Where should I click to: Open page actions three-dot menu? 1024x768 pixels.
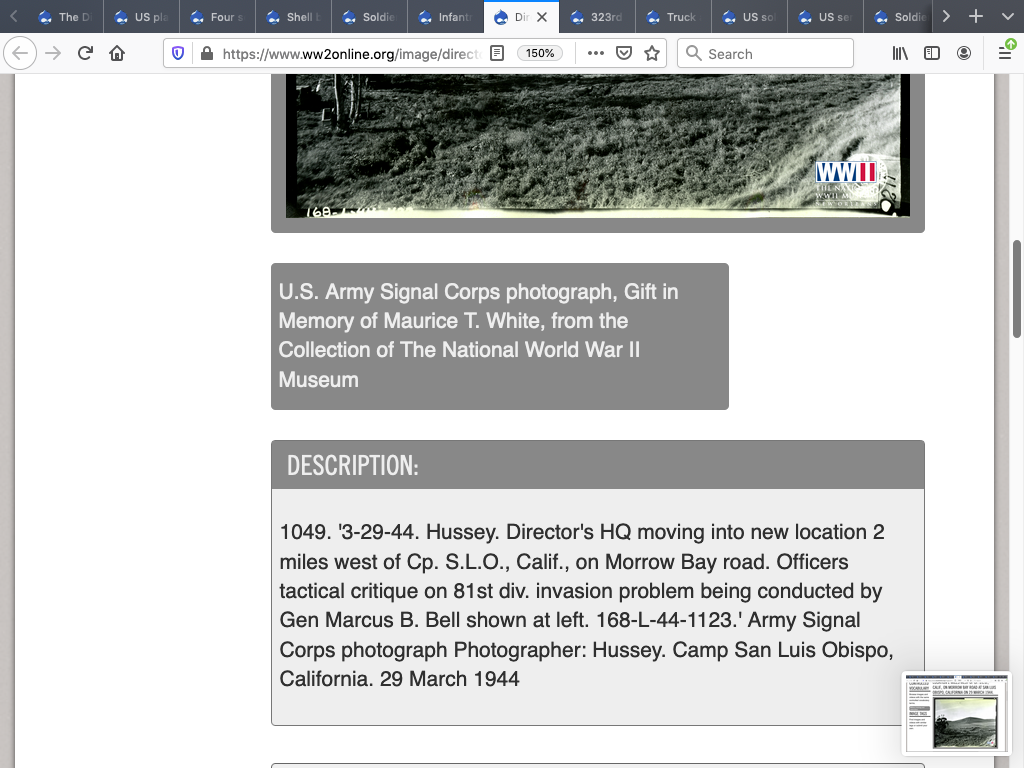(x=596, y=53)
